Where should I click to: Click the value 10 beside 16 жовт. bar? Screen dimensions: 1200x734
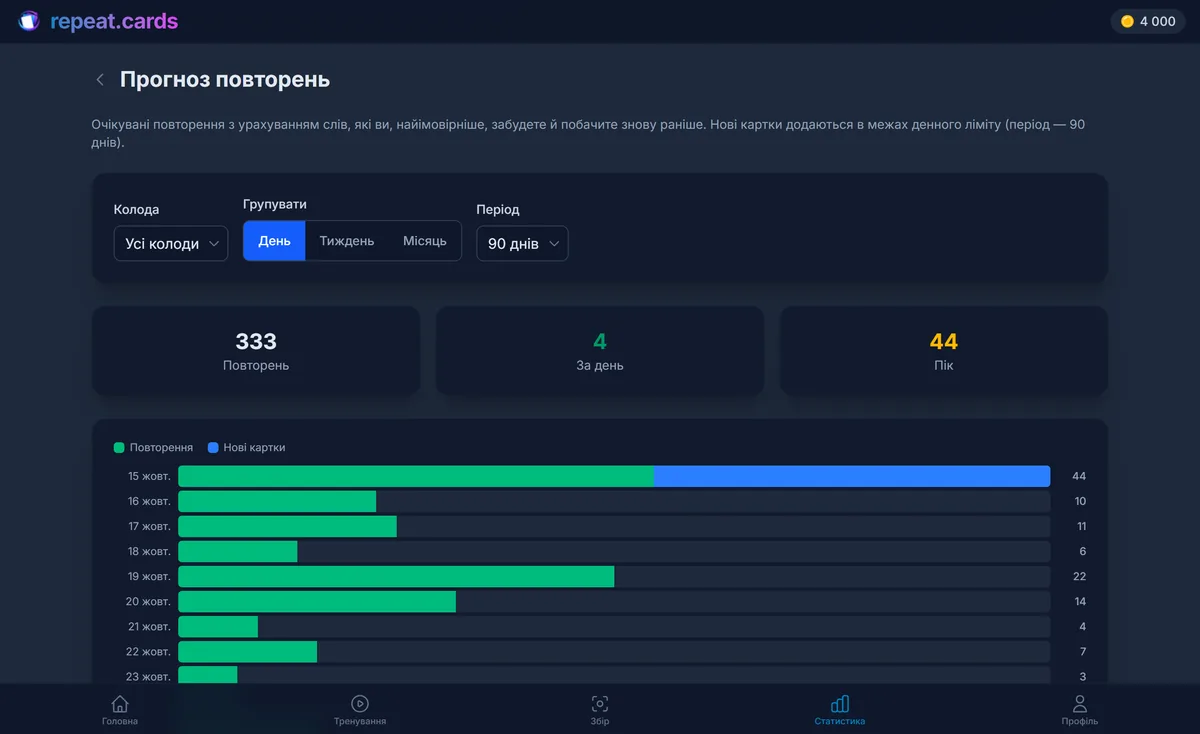(1080, 501)
